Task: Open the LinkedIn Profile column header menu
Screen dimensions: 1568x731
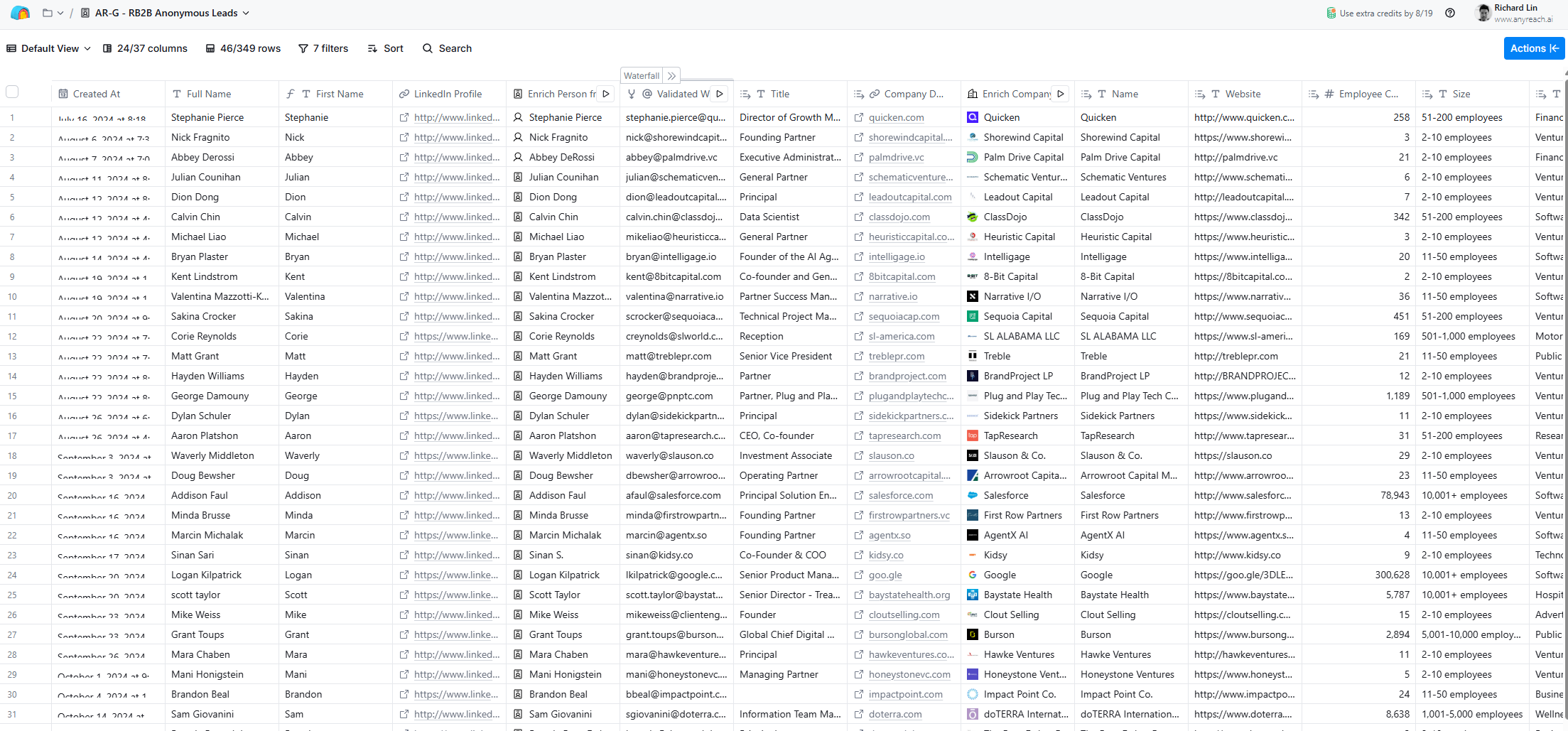Action: (x=449, y=94)
